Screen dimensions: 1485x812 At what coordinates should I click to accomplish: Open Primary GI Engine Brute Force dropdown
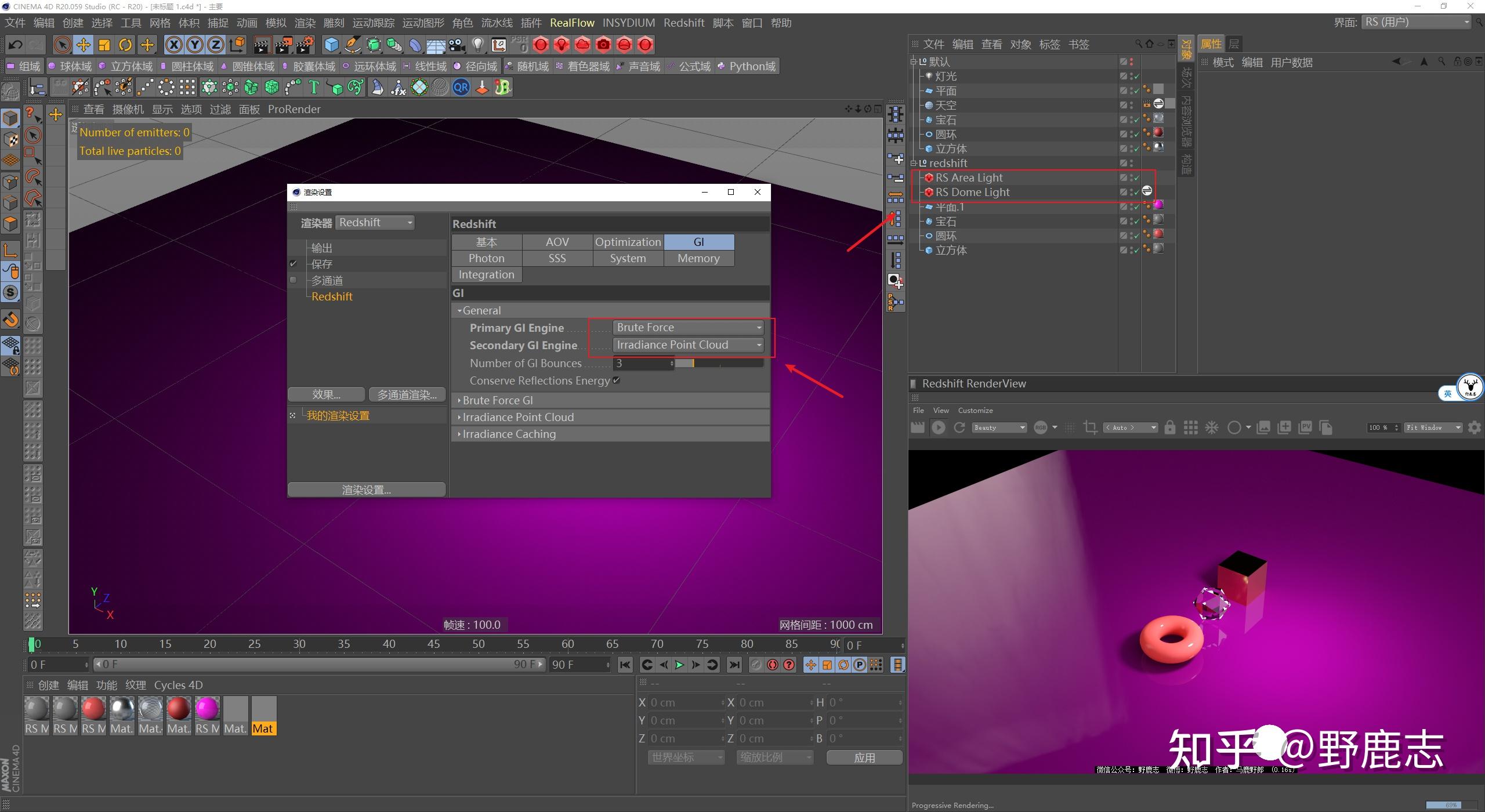(689, 328)
